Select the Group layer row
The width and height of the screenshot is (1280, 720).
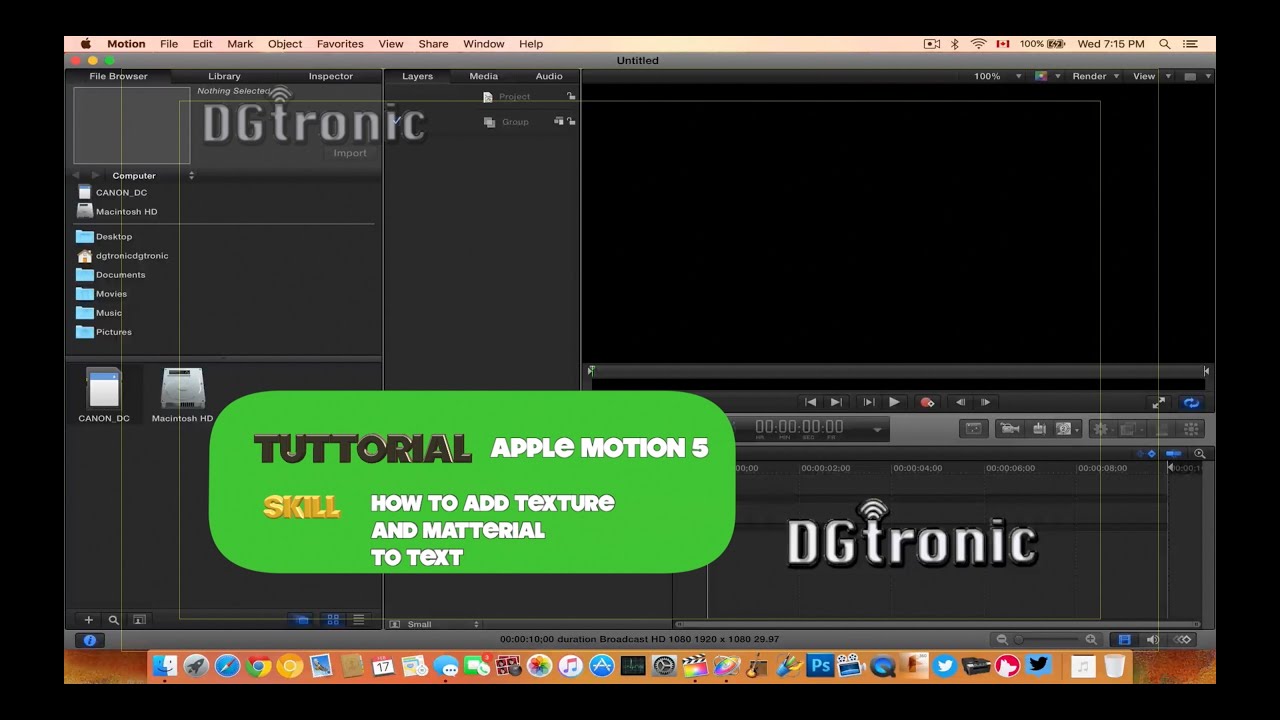pos(482,122)
